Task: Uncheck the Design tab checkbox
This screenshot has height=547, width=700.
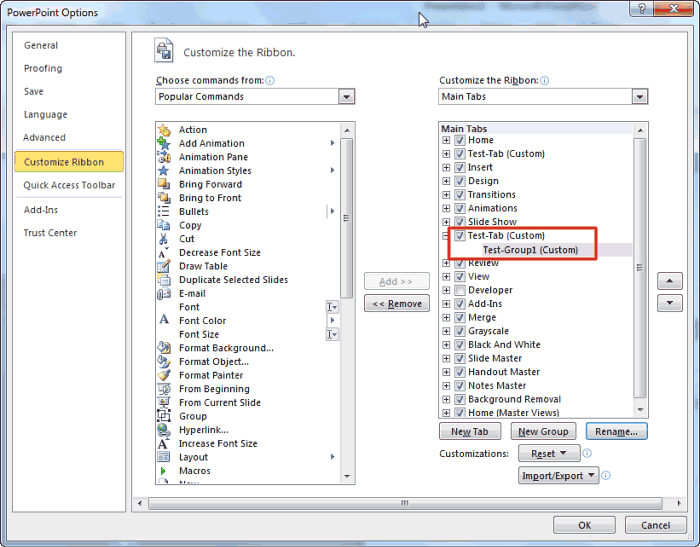Action: coord(460,181)
